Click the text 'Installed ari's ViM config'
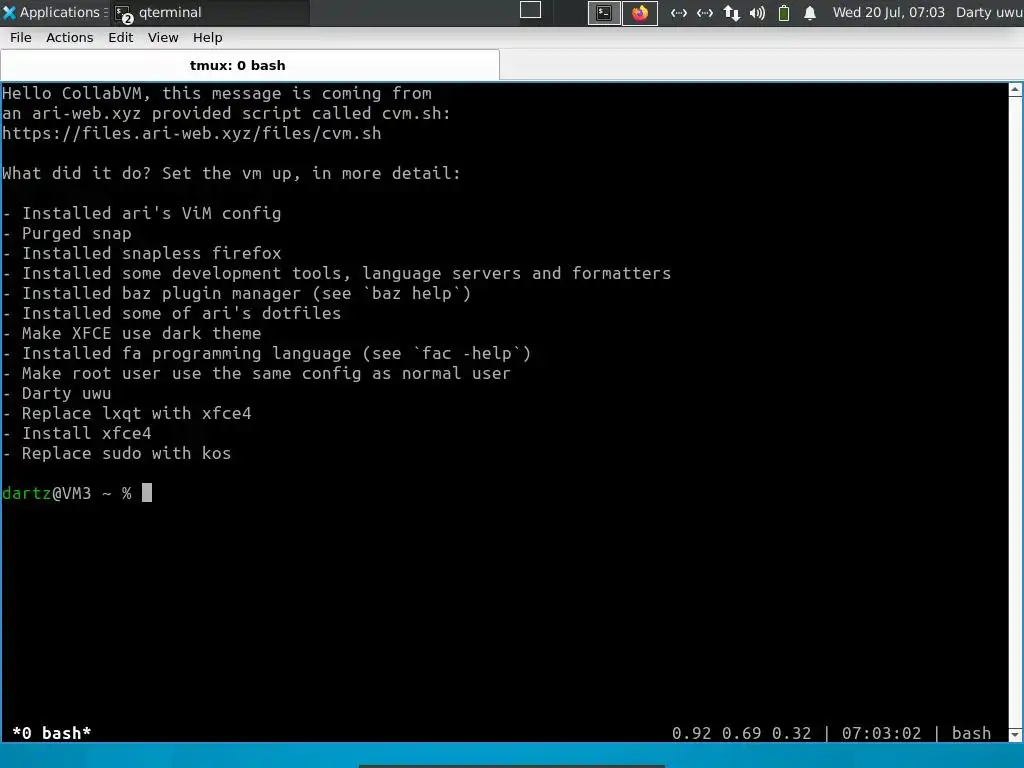This screenshot has width=1024, height=768. pyautogui.click(x=152, y=214)
